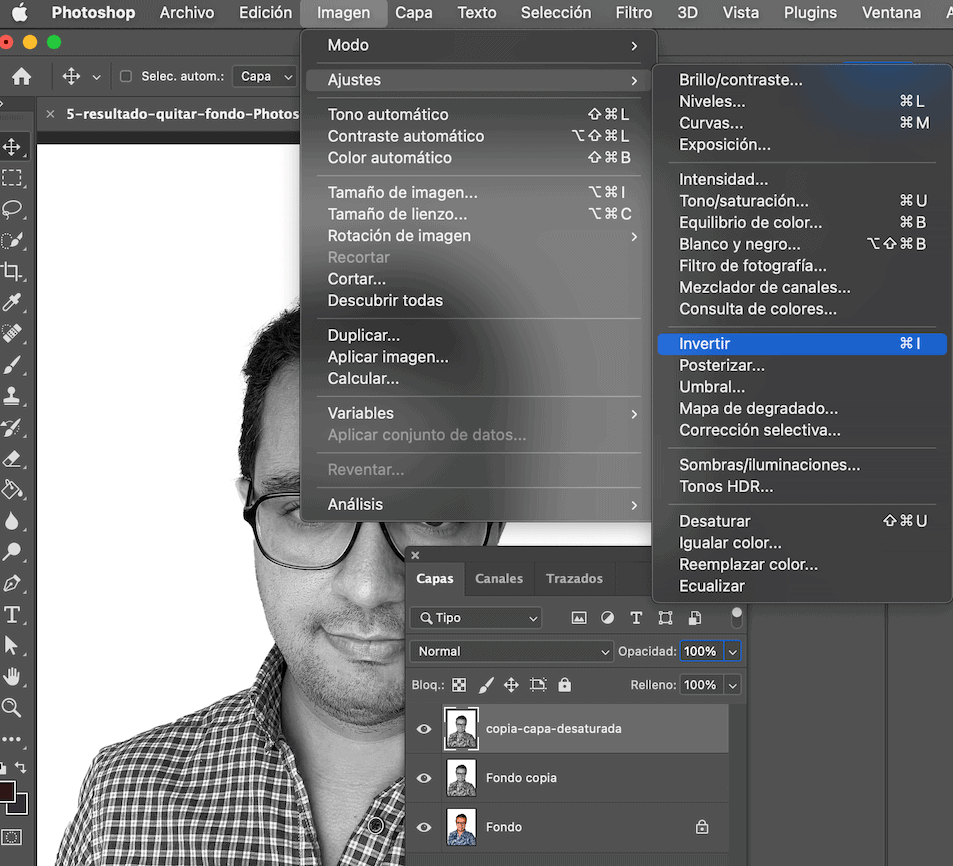The width and height of the screenshot is (953, 866).
Task: Filter layers by pixel image icon
Action: coord(579,618)
